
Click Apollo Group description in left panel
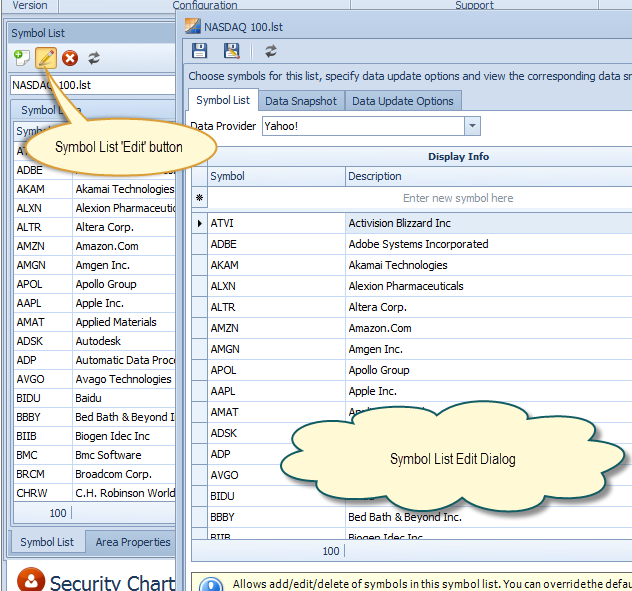click(x=124, y=284)
